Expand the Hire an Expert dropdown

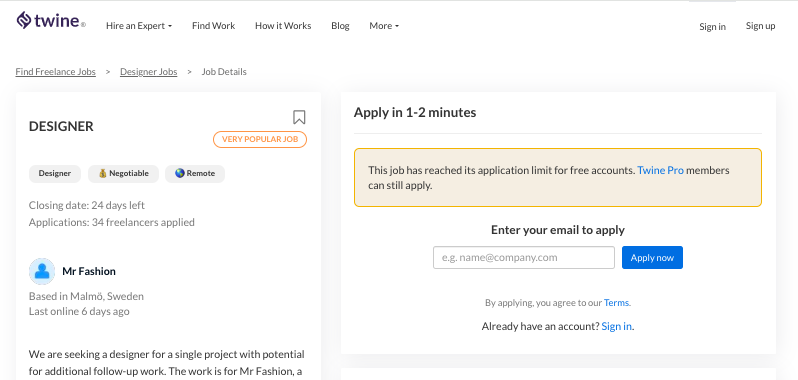(139, 26)
